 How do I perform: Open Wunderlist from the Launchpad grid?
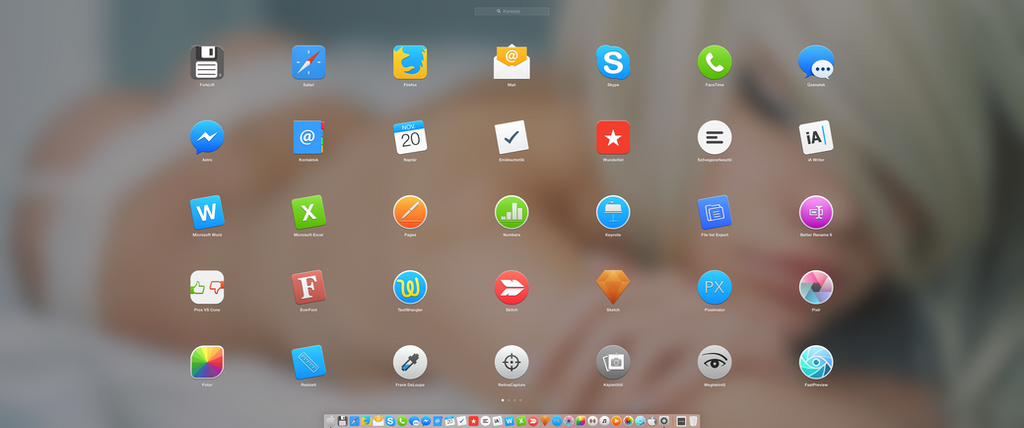coord(613,137)
